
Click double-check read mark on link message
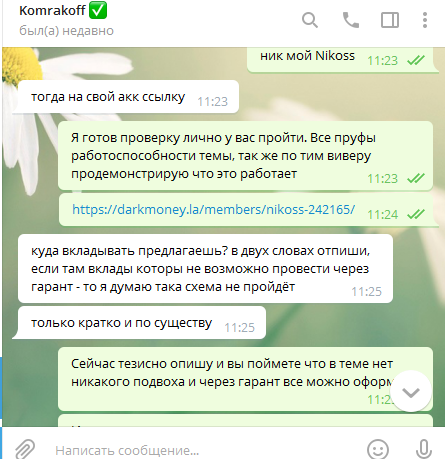(416, 214)
